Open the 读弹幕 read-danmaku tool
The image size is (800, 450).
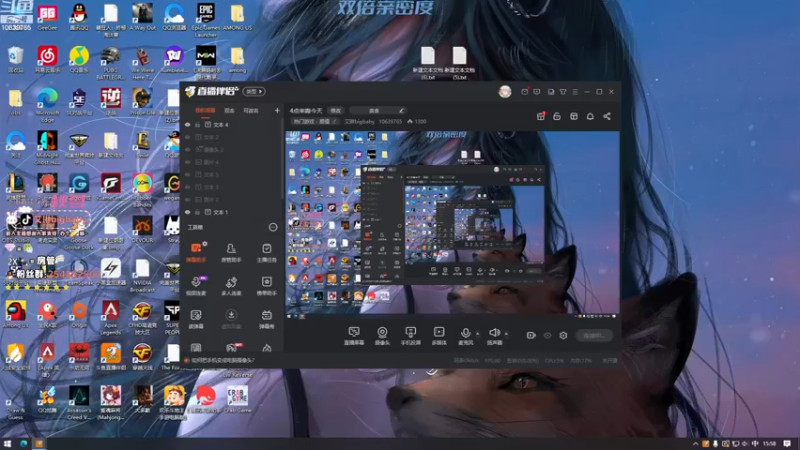196,319
